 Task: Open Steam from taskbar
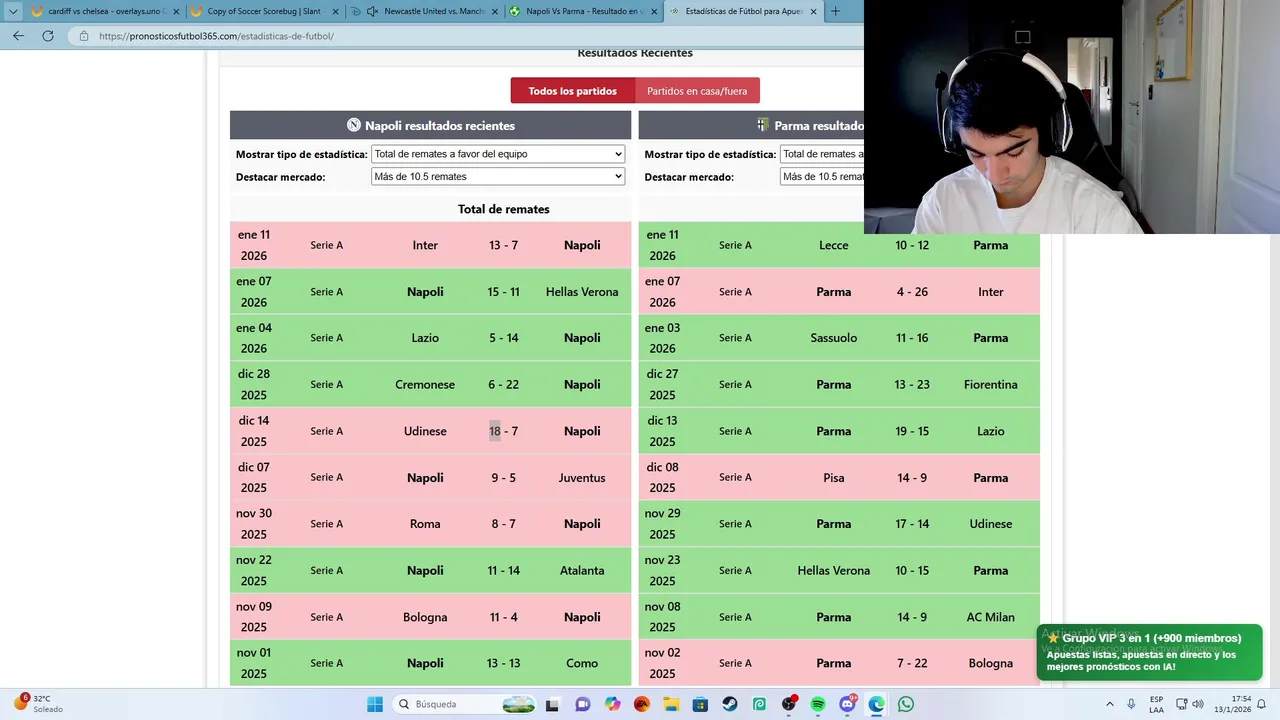pos(730,704)
